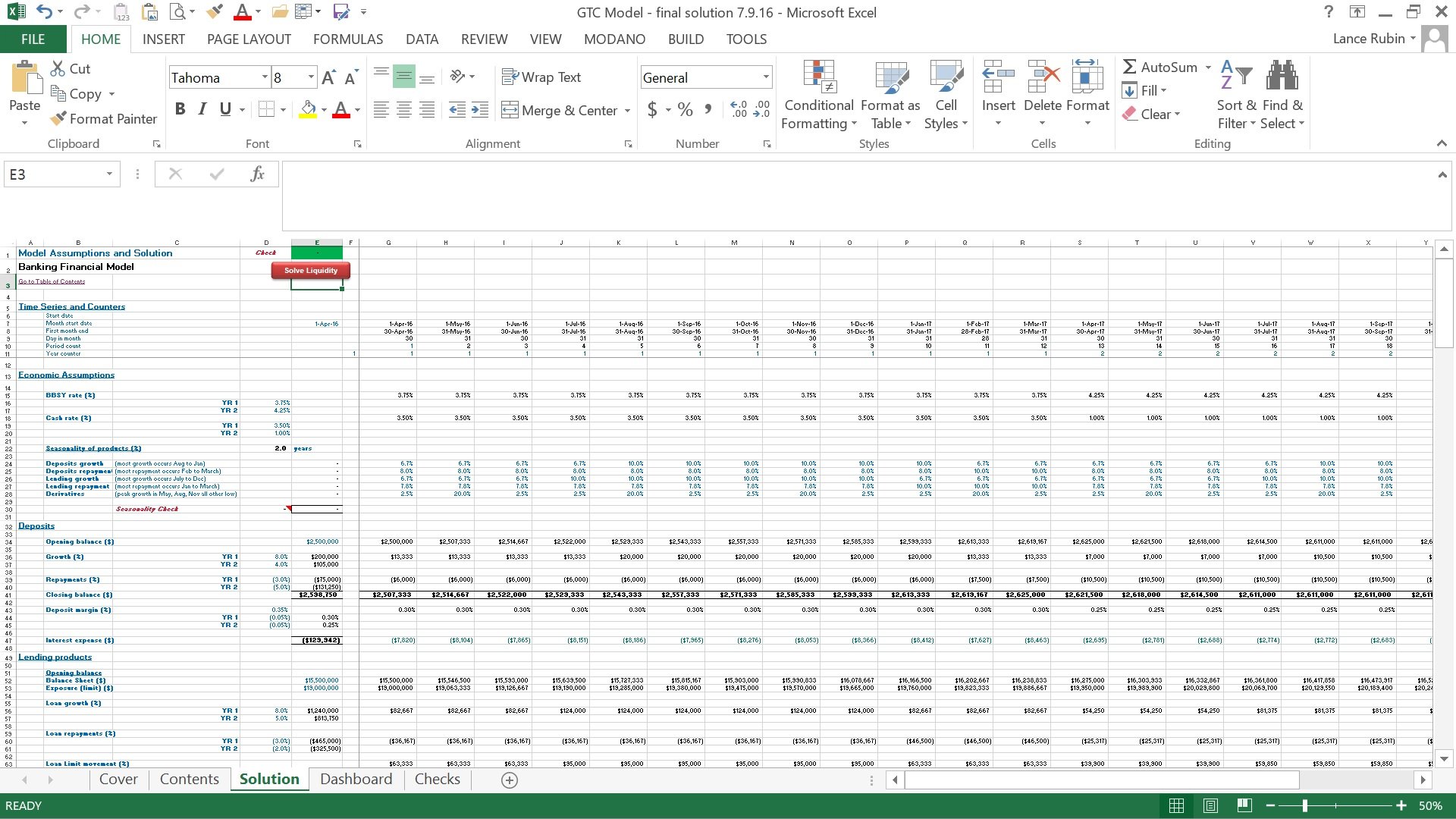
Task: Click the Save icon in quick access toolbar
Action: [x=341, y=12]
